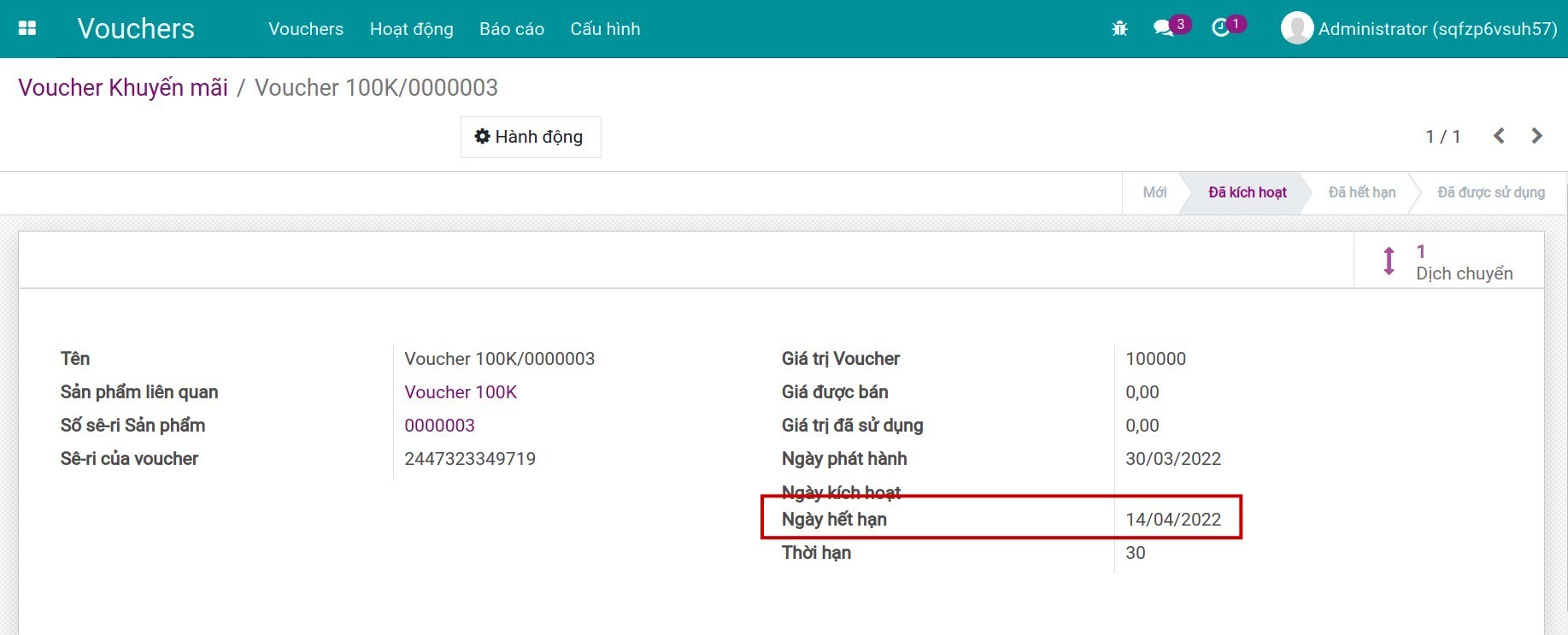
Task: Click the Dịch chuyển transfers arrow icon
Action: [1389, 261]
